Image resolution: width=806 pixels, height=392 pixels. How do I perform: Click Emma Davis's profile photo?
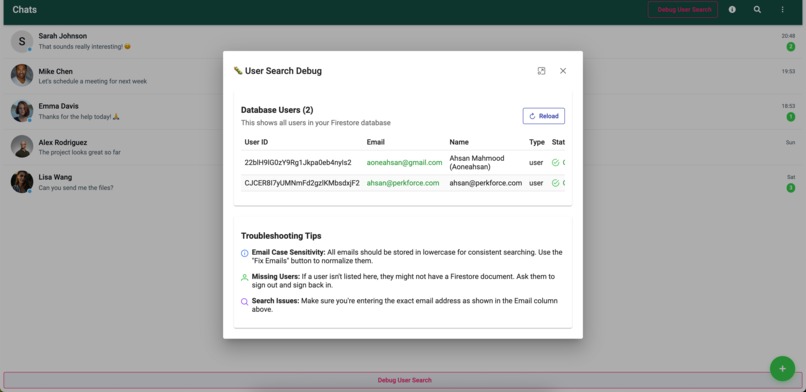click(22, 111)
